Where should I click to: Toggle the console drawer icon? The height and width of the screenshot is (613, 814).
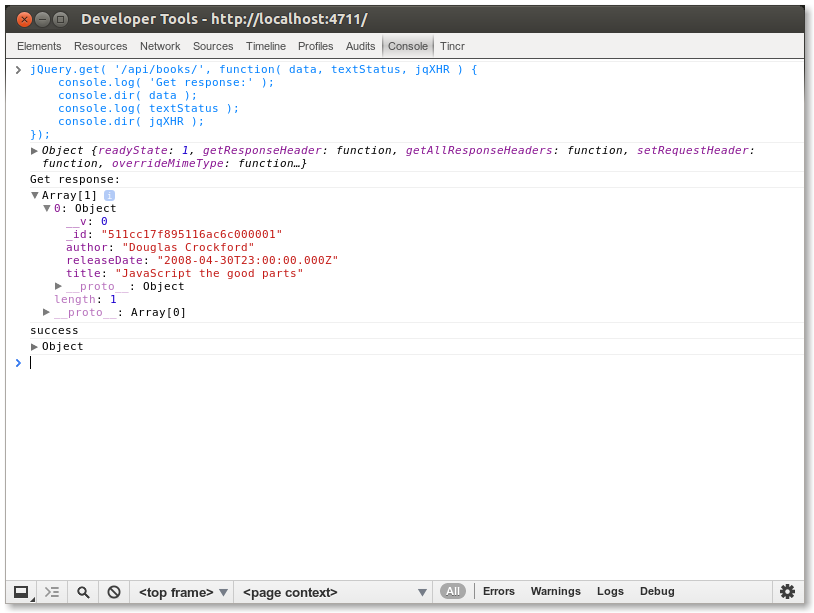(53, 592)
